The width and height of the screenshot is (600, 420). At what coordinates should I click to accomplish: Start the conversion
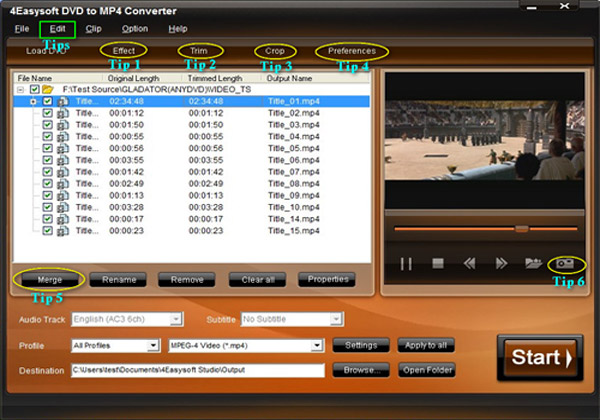(540, 358)
